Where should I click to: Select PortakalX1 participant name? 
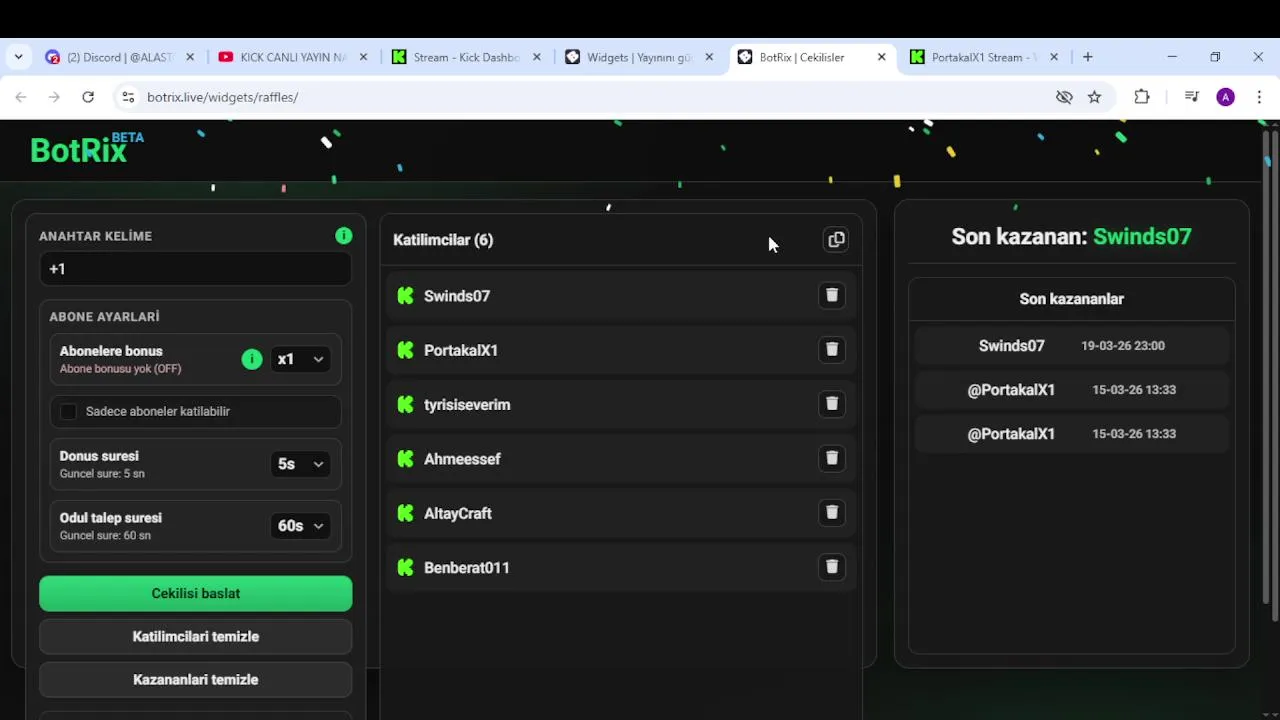461,350
